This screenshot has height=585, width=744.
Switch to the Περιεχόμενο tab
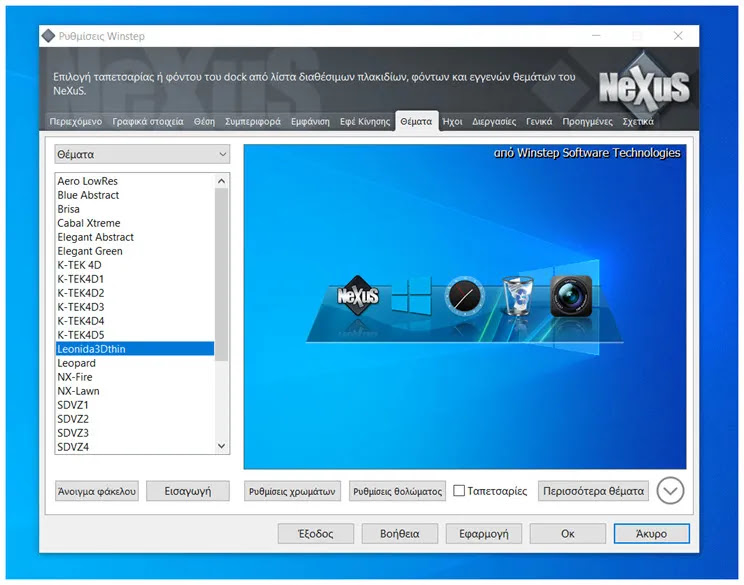76,121
